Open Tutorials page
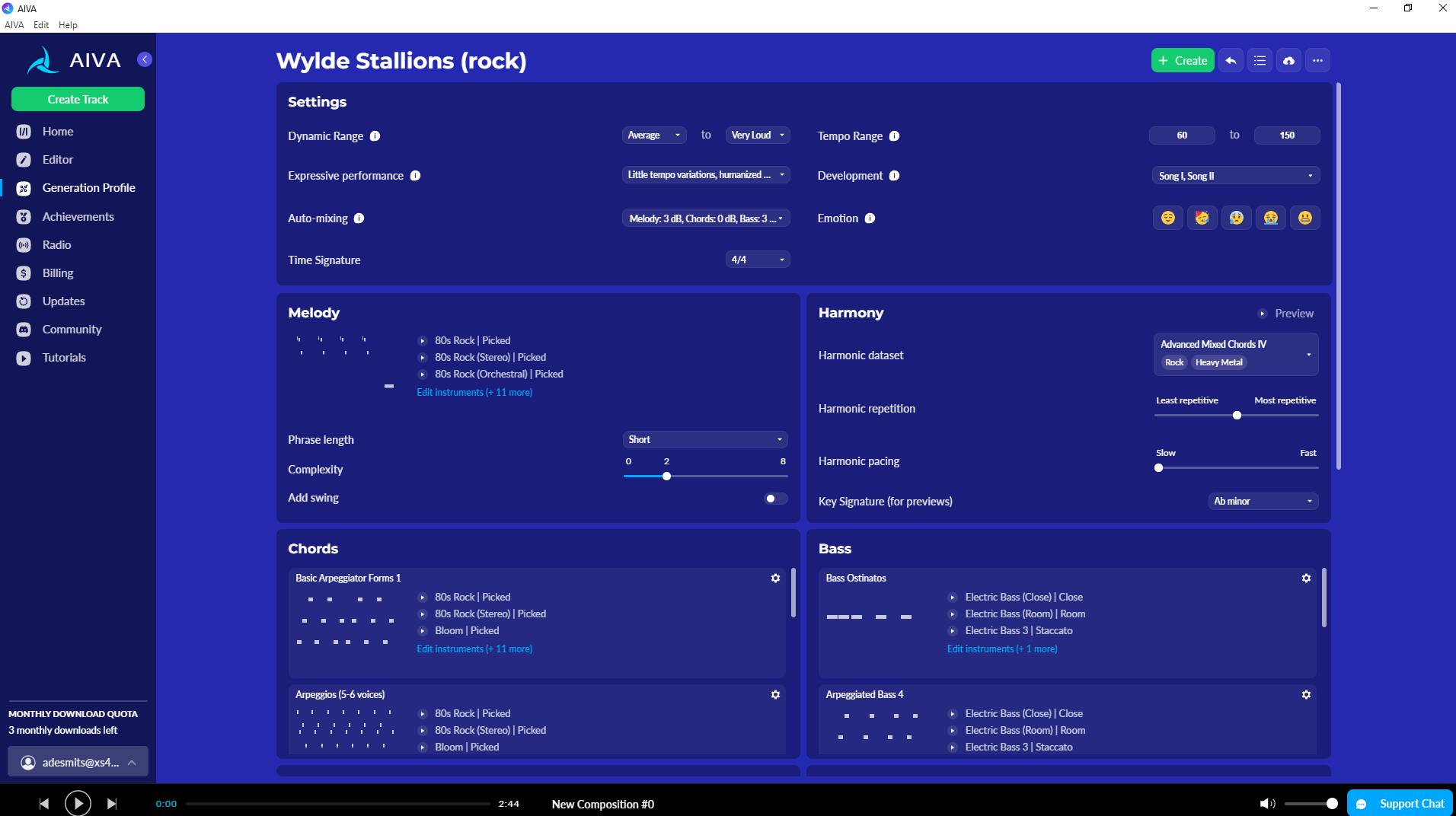1456x816 pixels. (x=64, y=358)
